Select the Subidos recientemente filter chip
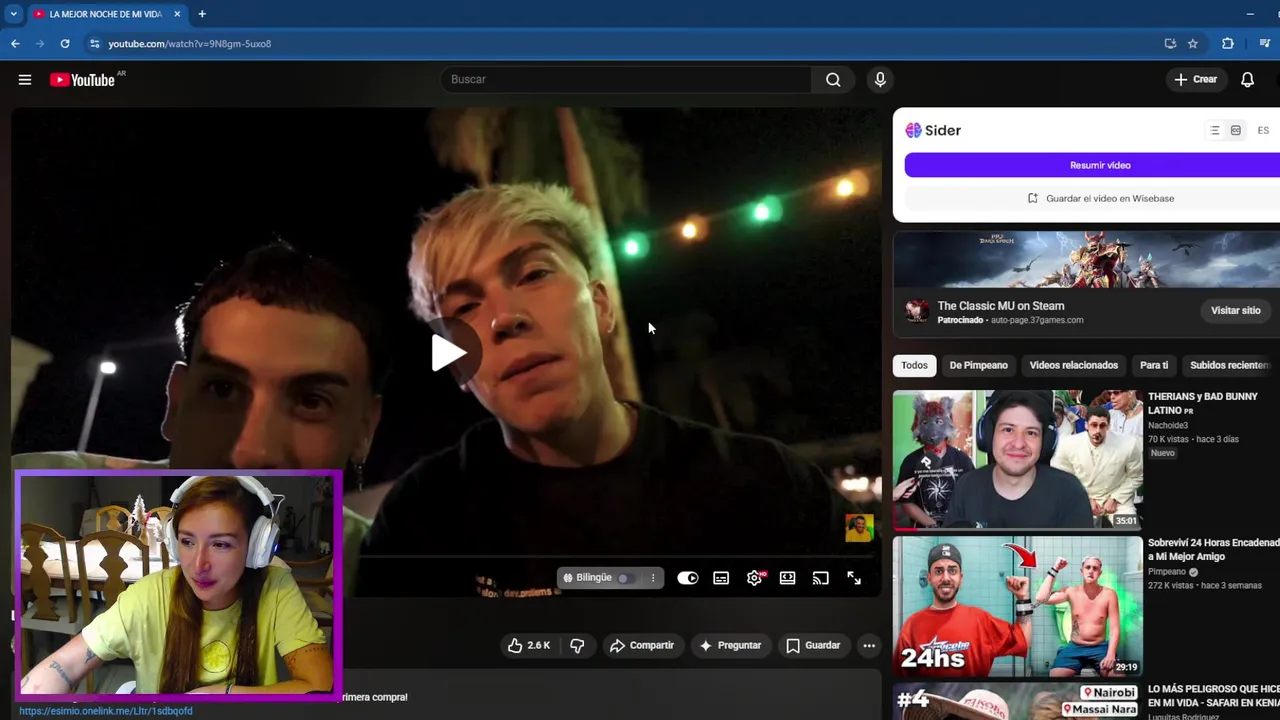The height and width of the screenshot is (720, 1280). pyautogui.click(x=1230, y=365)
